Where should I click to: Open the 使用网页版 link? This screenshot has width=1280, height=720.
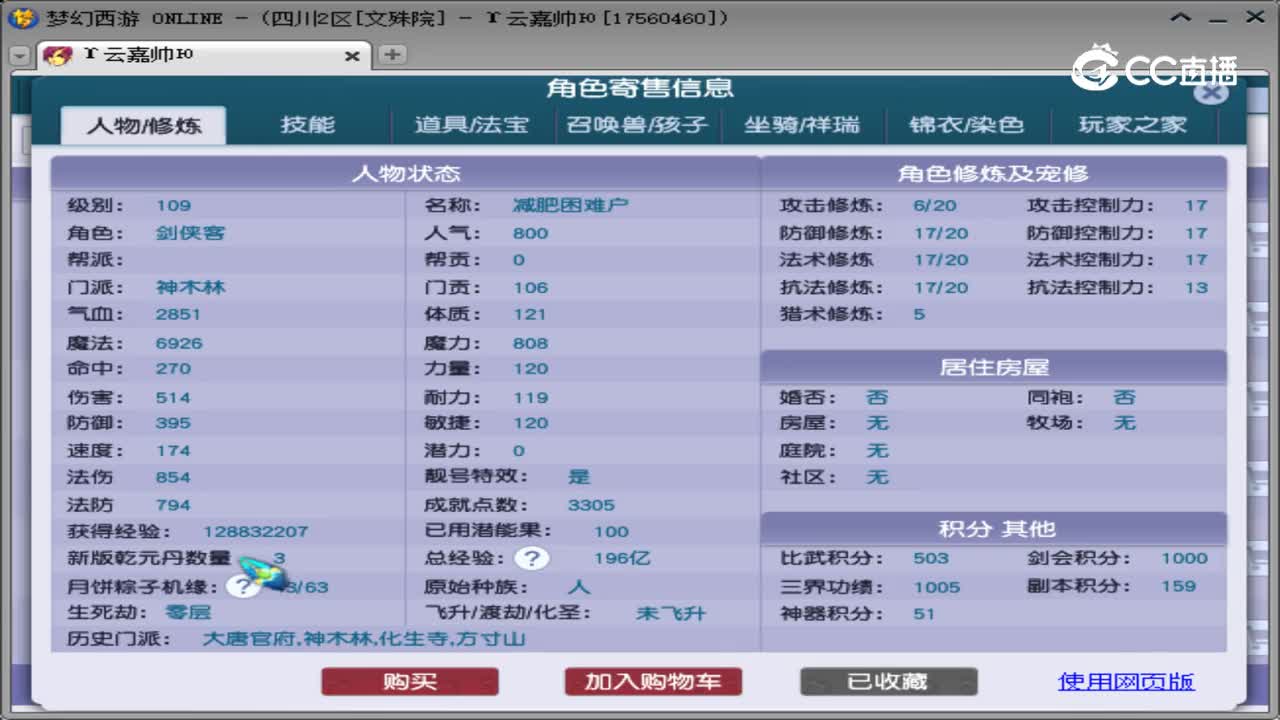(x=1126, y=682)
